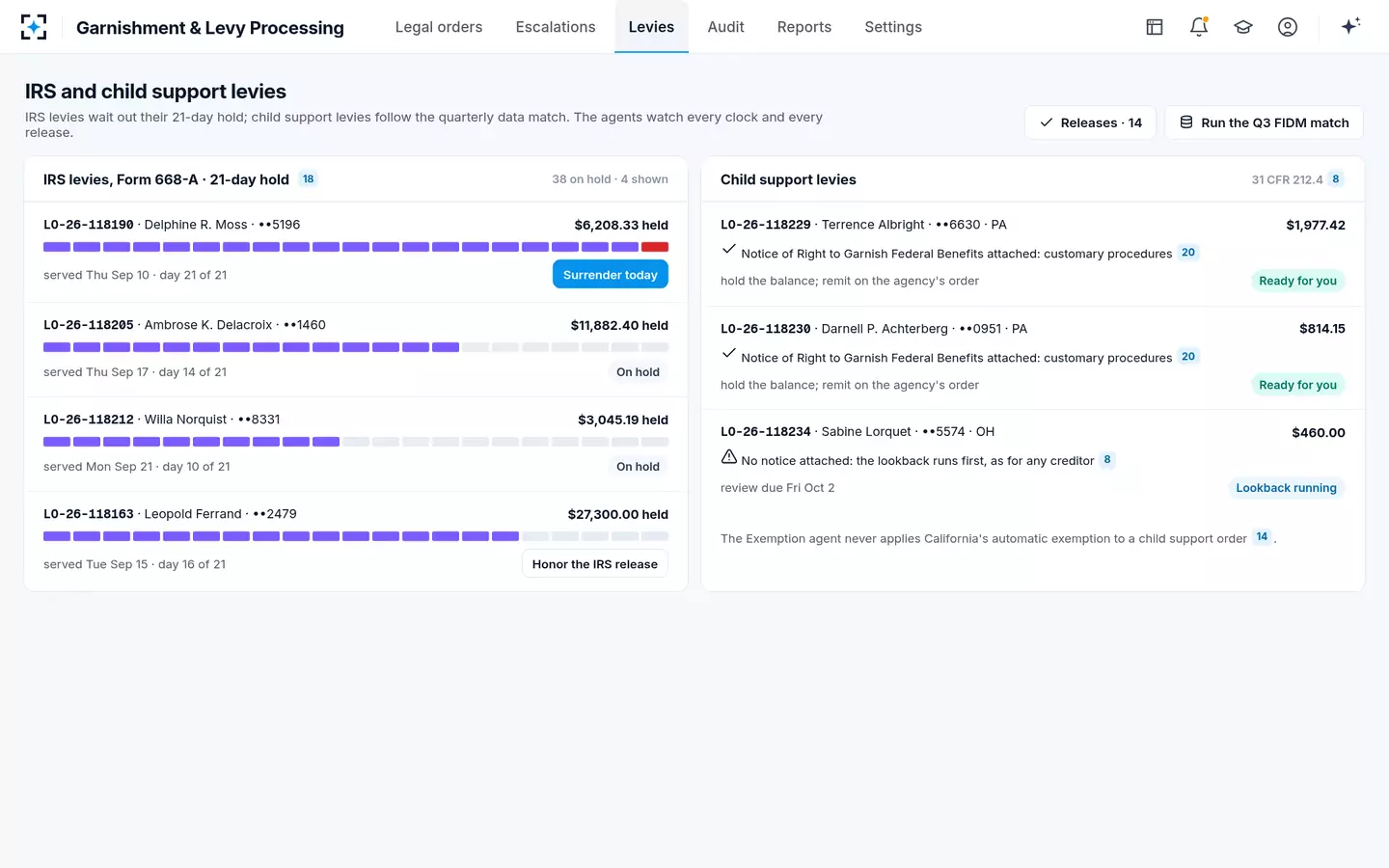
Task: Go to the Audit tab
Action: coord(725,27)
